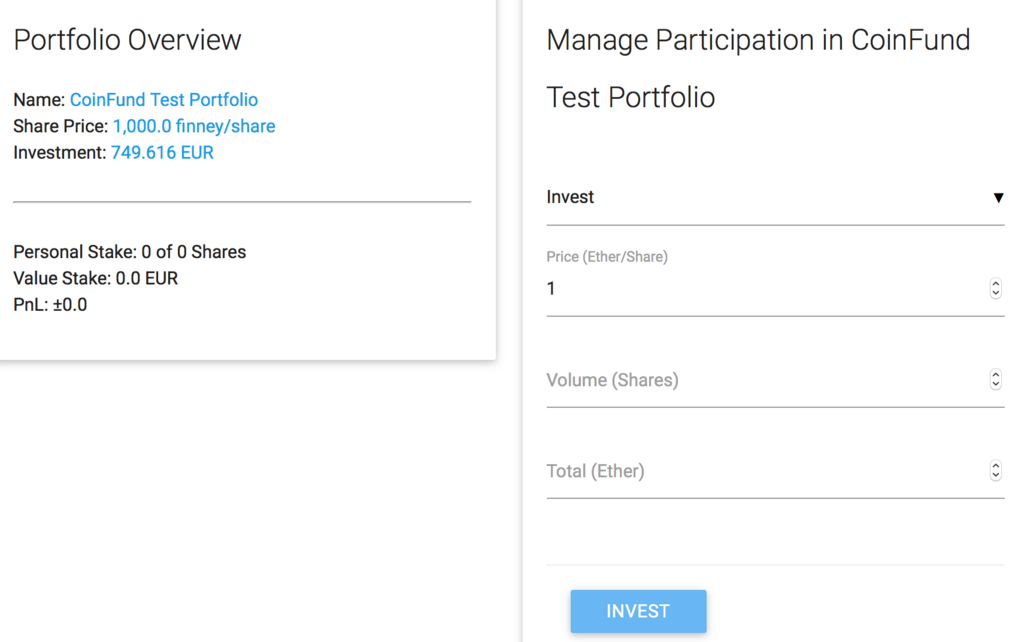Click the down arrow of the Price stepper
1024x642 pixels.
(995, 293)
